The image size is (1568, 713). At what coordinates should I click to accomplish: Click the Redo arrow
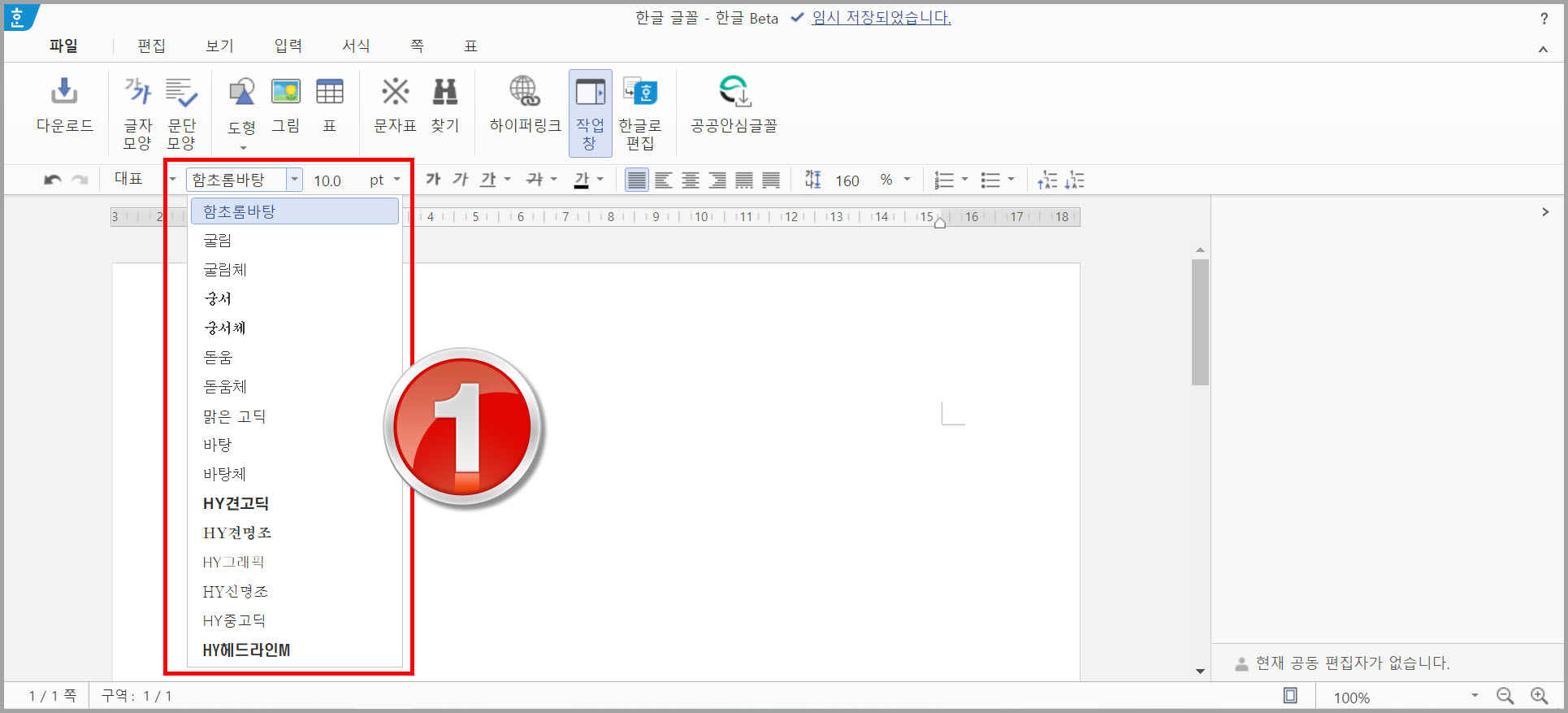coord(80,180)
